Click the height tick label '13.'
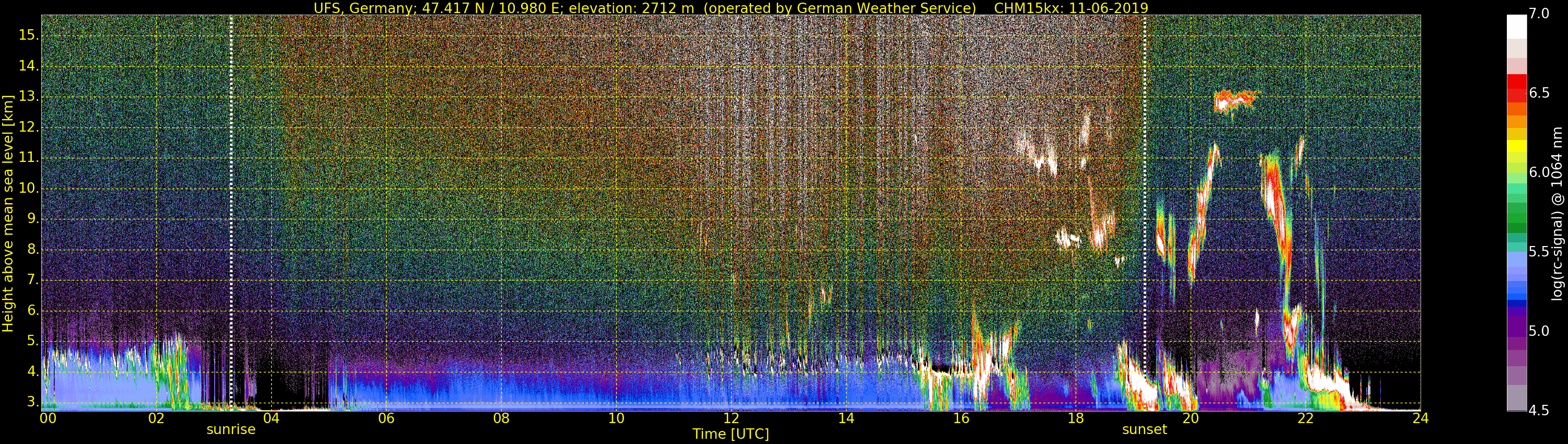This screenshot has height=444, width=1568. click(29, 97)
